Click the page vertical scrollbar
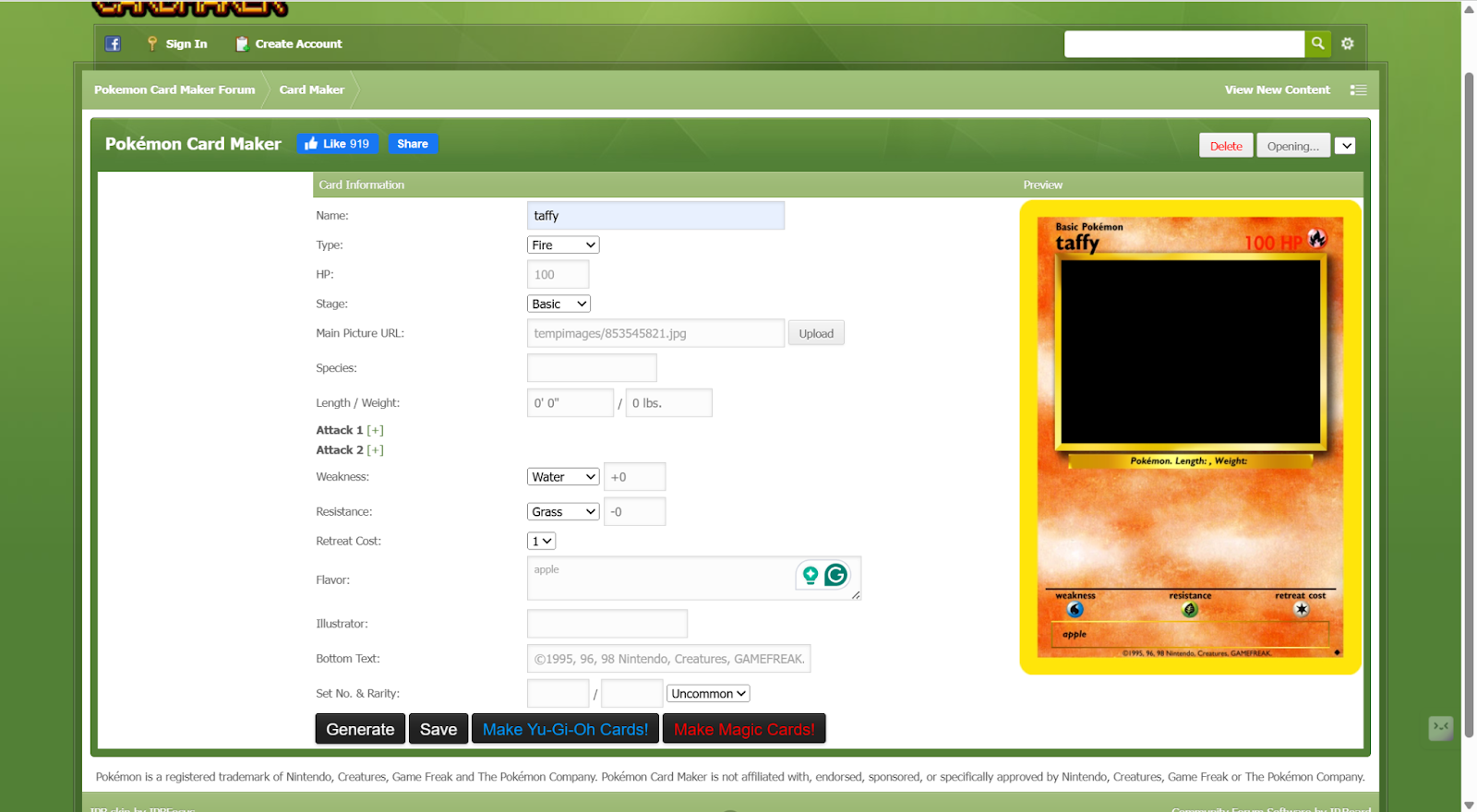 click(1469, 406)
